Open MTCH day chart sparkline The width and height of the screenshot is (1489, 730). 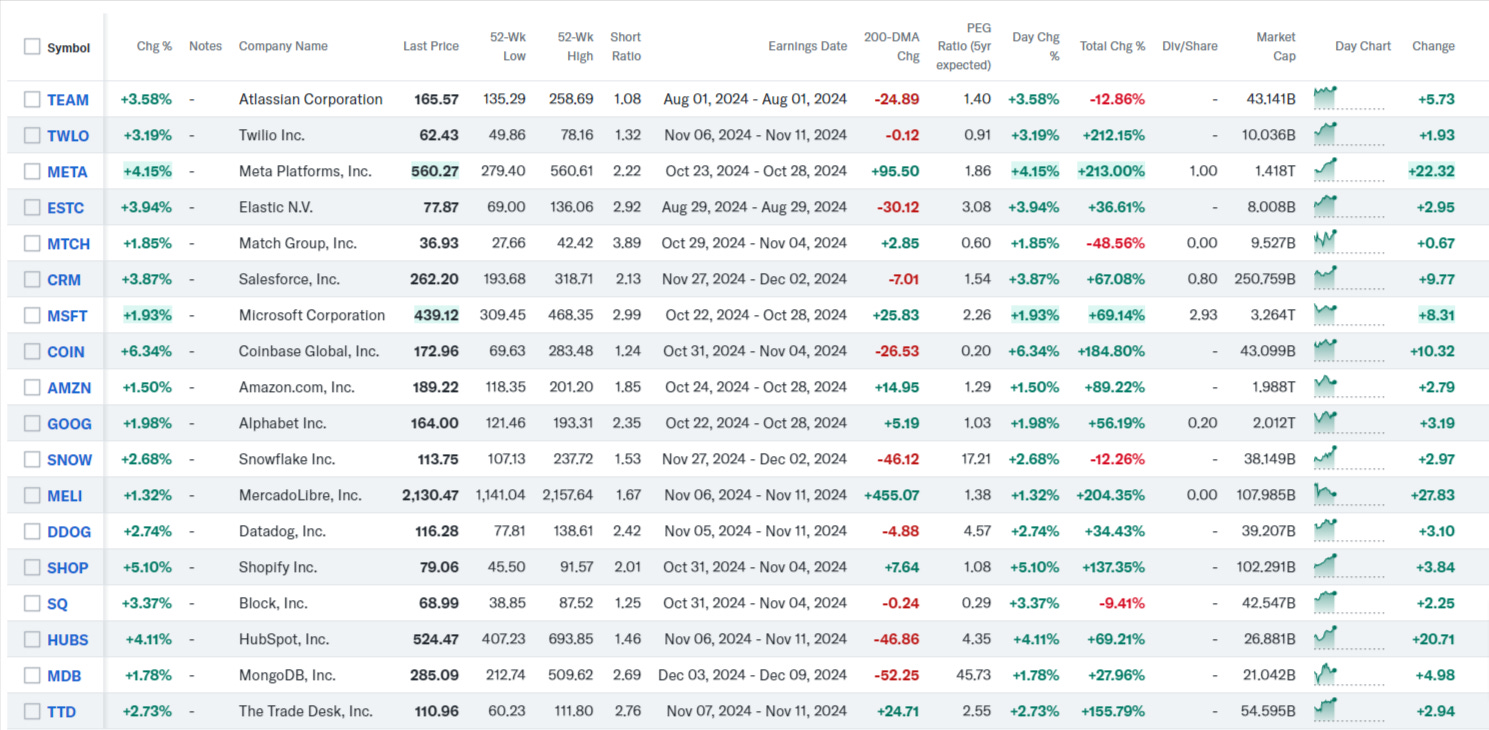coord(1349,242)
